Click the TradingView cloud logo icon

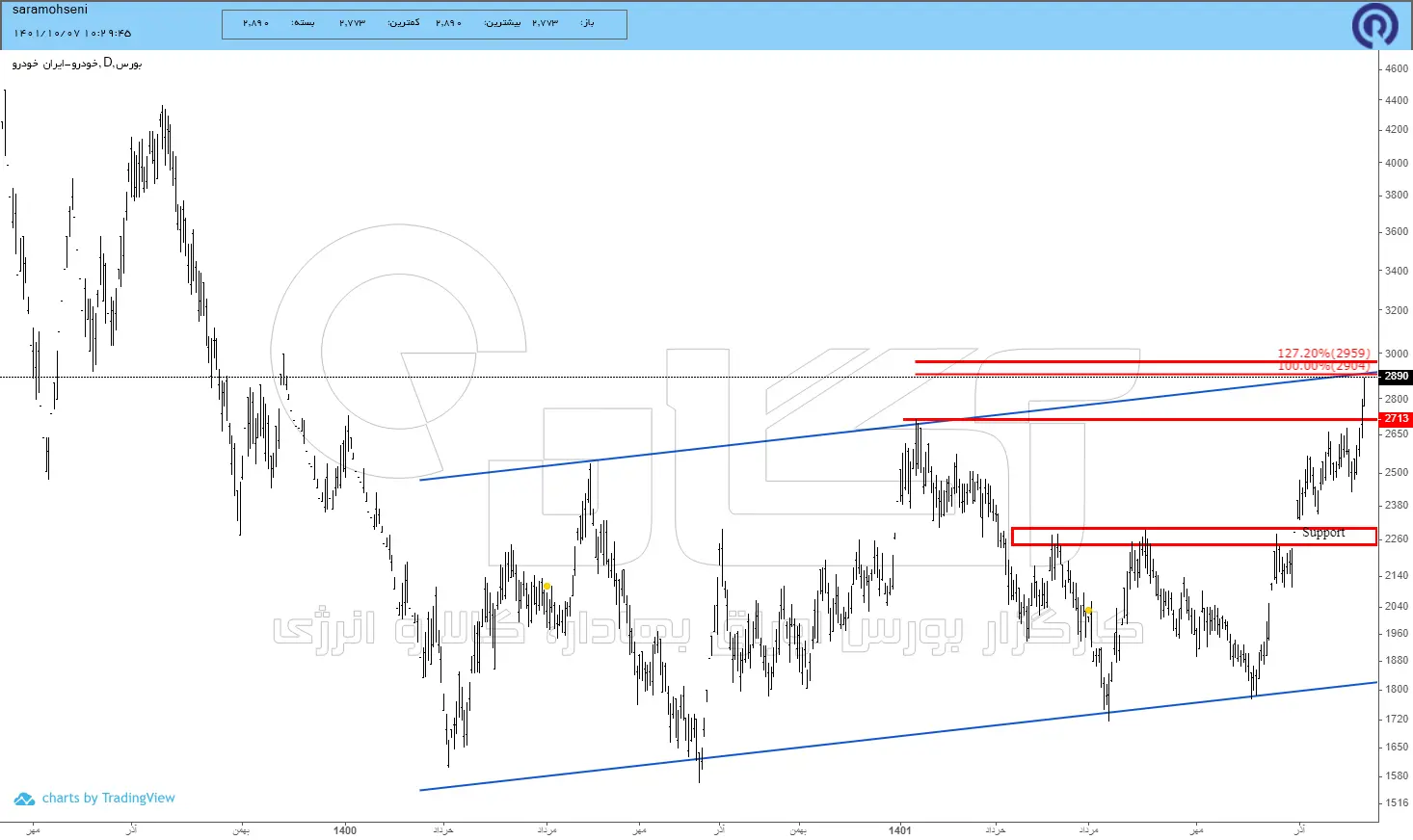(24, 799)
